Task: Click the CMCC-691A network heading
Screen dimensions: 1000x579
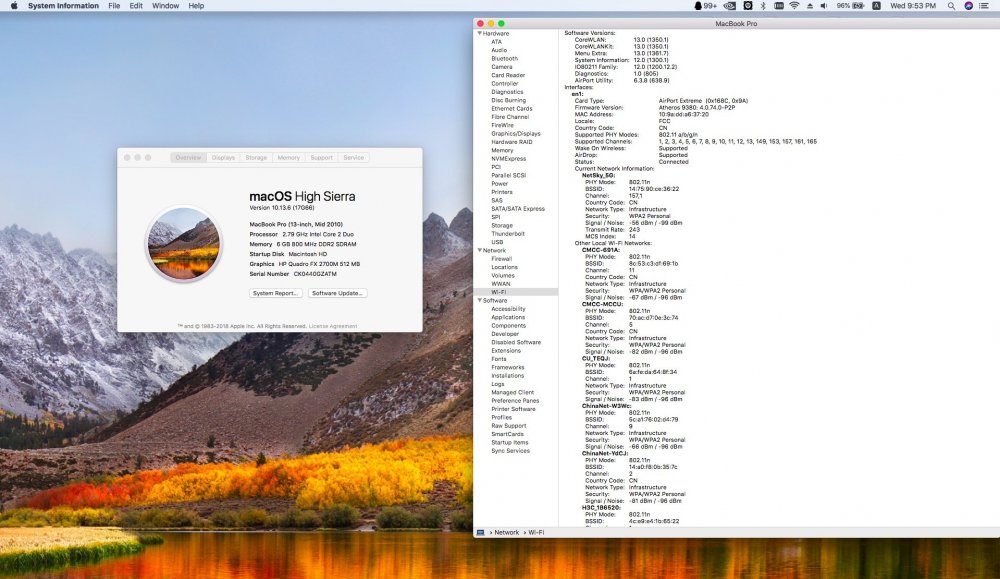Action: click(x=600, y=250)
